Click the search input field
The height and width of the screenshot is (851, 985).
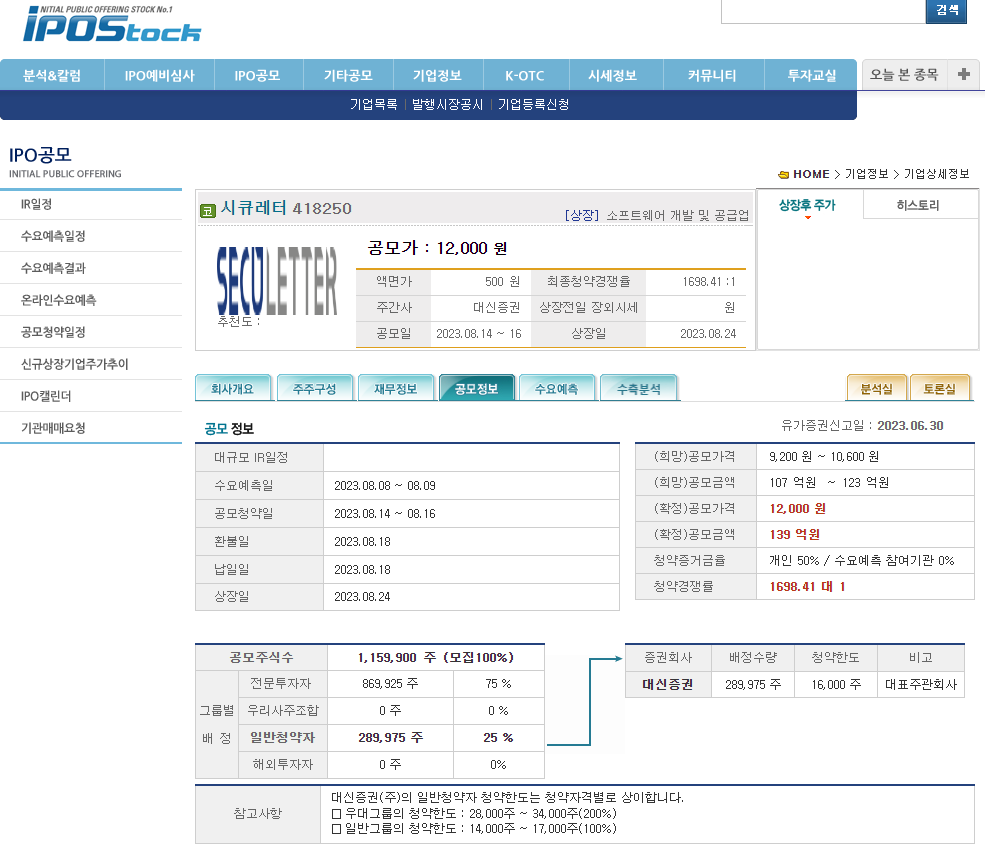click(x=823, y=11)
